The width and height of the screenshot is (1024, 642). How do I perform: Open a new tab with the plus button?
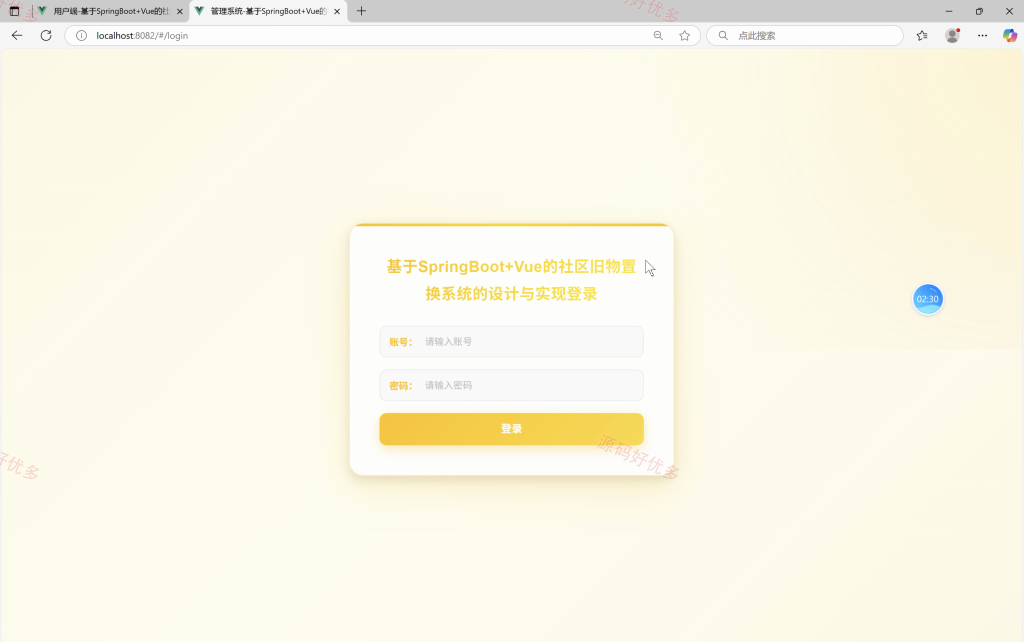pos(361,11)
